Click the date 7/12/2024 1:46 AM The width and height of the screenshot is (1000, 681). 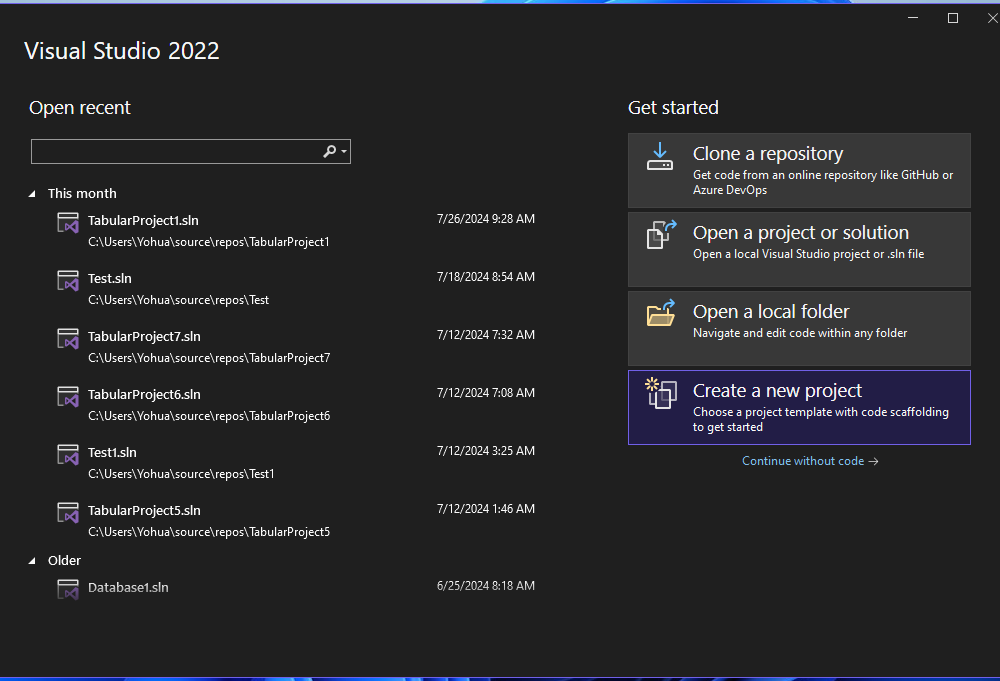click(x=486, y=509)
